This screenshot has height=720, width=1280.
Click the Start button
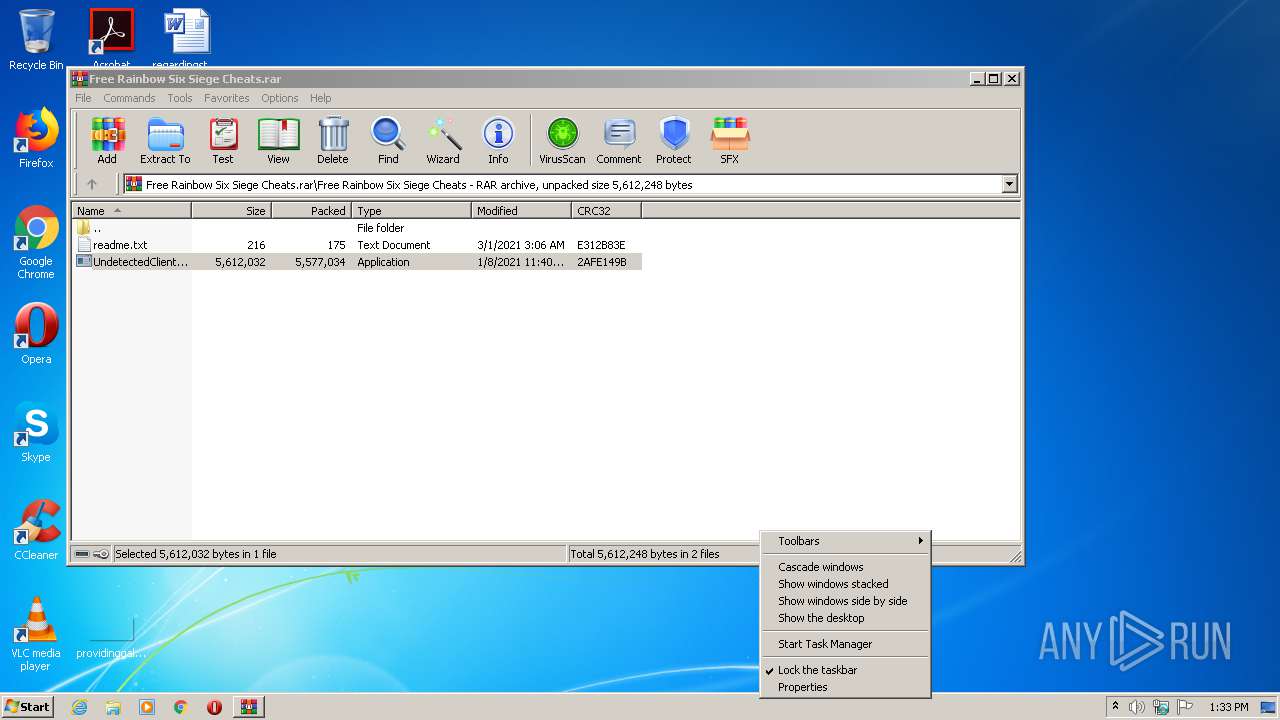(28, 707)
